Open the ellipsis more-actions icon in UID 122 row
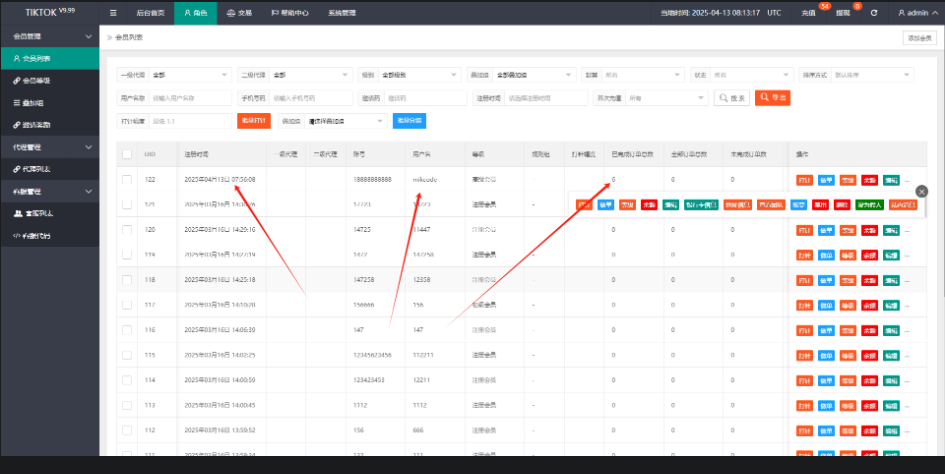Image resolution: width=945 pixels, height=474 pixels. tap(907, 180)
